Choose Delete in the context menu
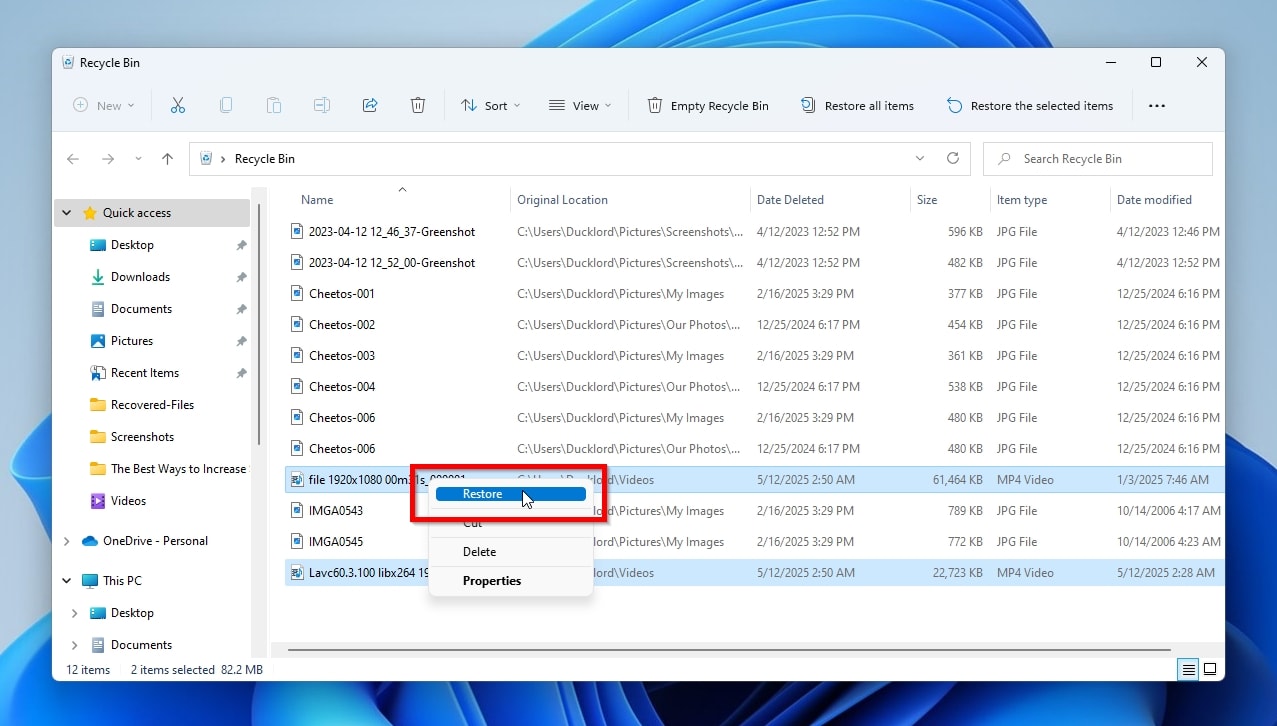This screenshot has width=1277, height=726. pos(511,552)
